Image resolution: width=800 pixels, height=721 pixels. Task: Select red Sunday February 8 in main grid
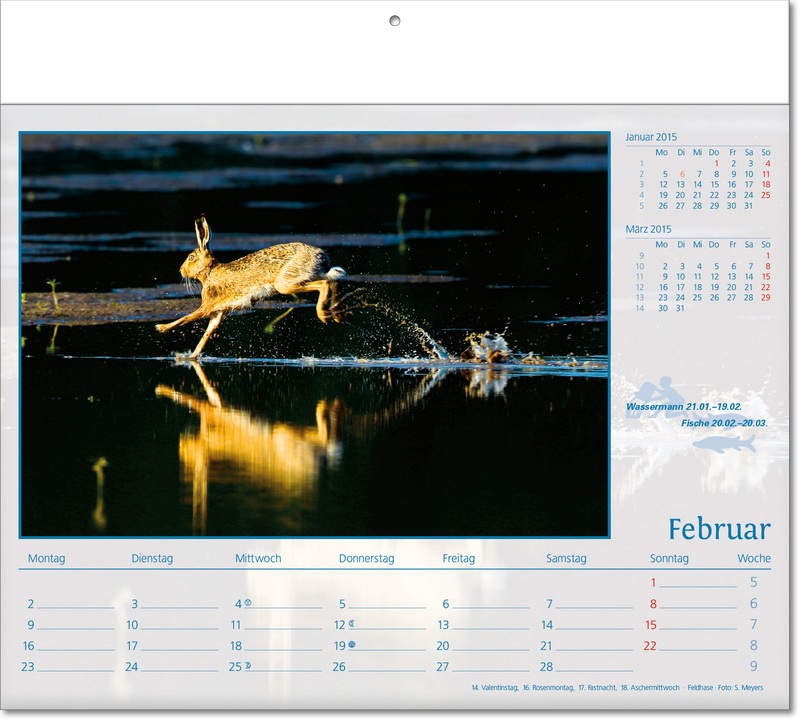[x=653, y=604]
